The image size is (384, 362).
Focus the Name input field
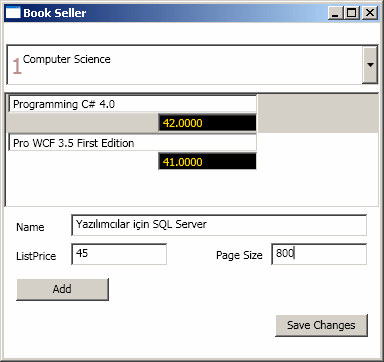219,225
